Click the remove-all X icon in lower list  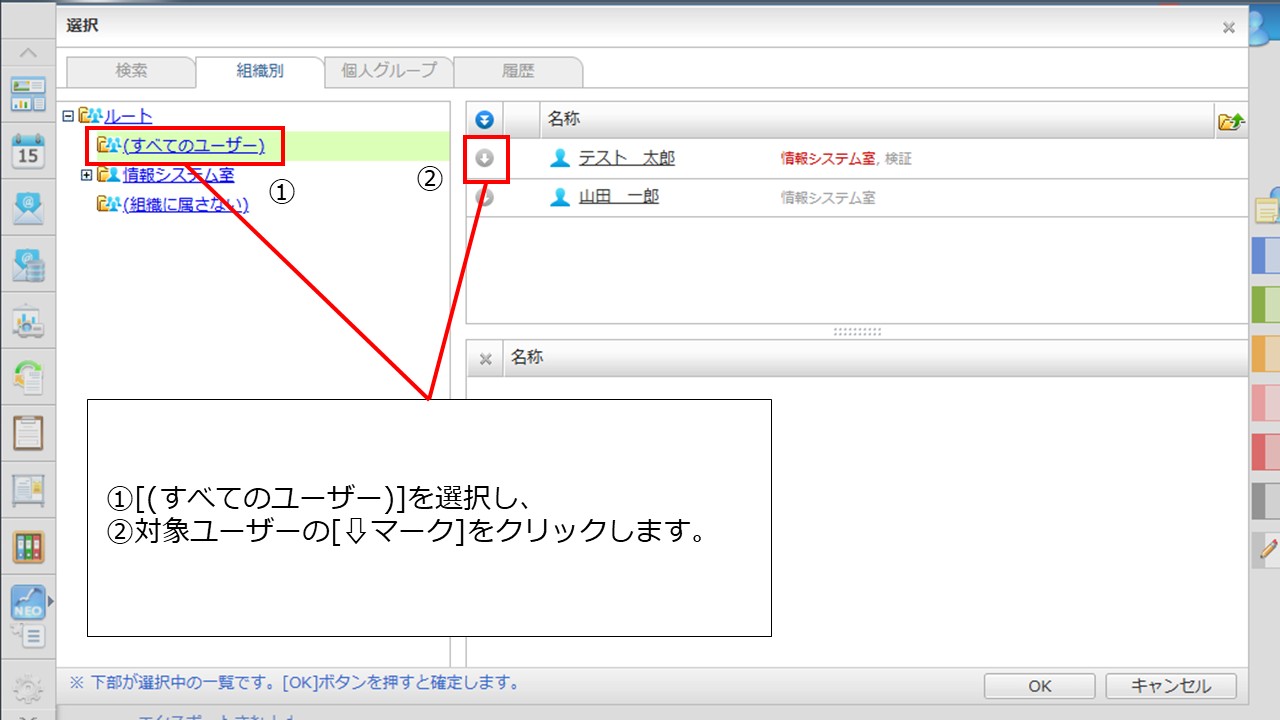click(x=485, y=359)
